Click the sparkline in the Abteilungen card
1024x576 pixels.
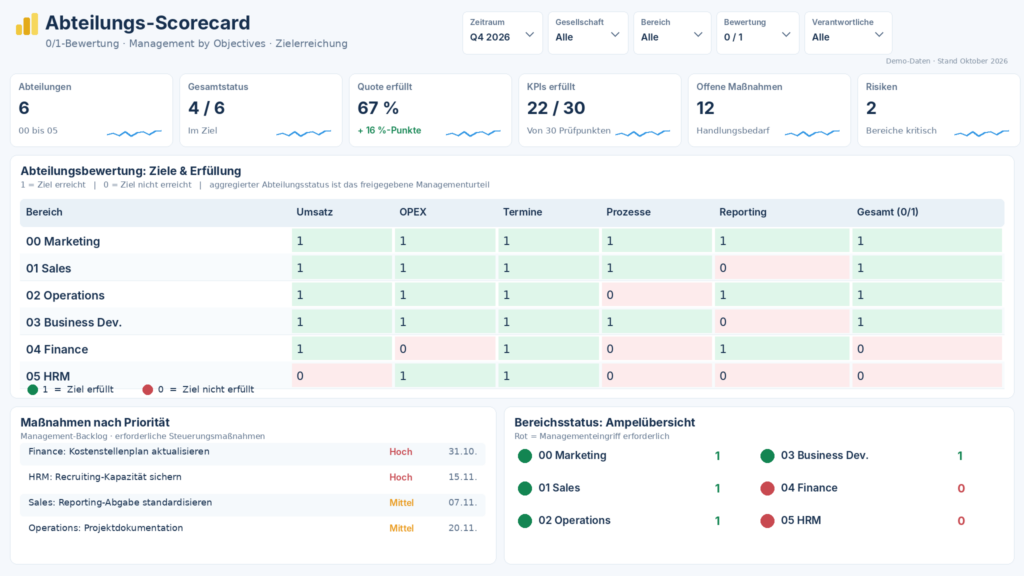[x=134, y=133]
